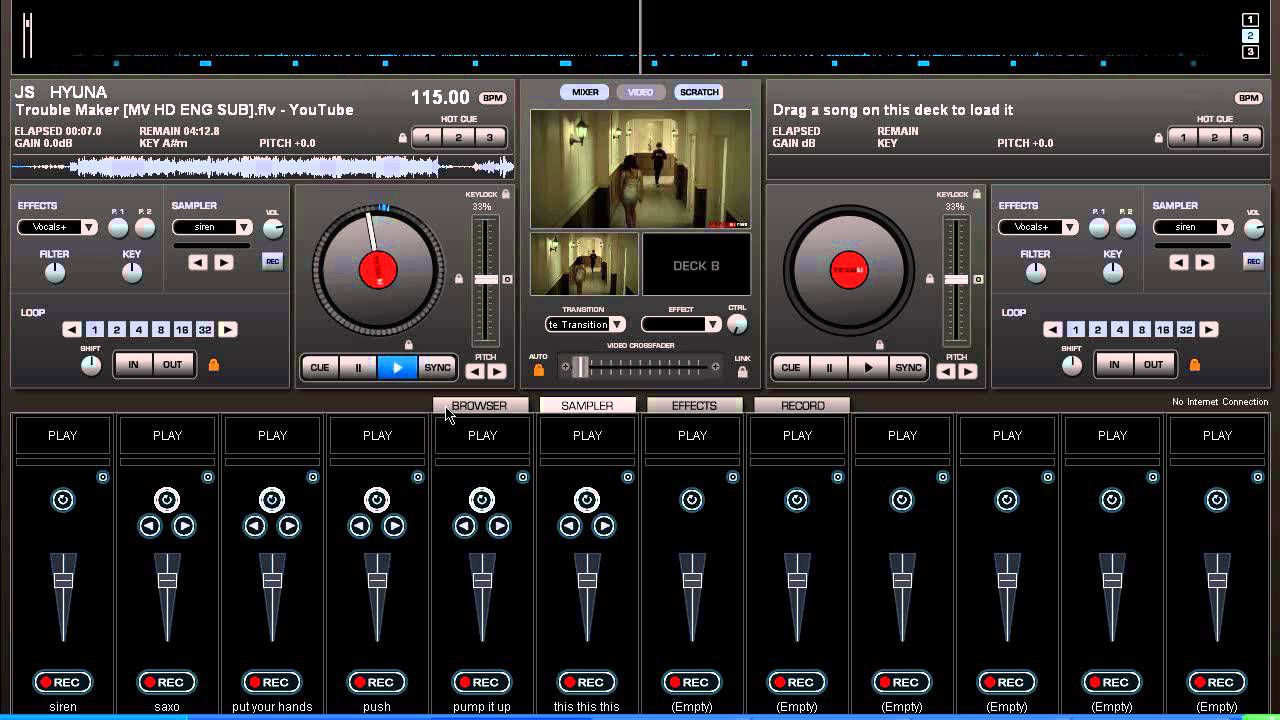Click the left deck effect P.1 knob
Viewport: 1280px width, 720px height.
[118, 228]
